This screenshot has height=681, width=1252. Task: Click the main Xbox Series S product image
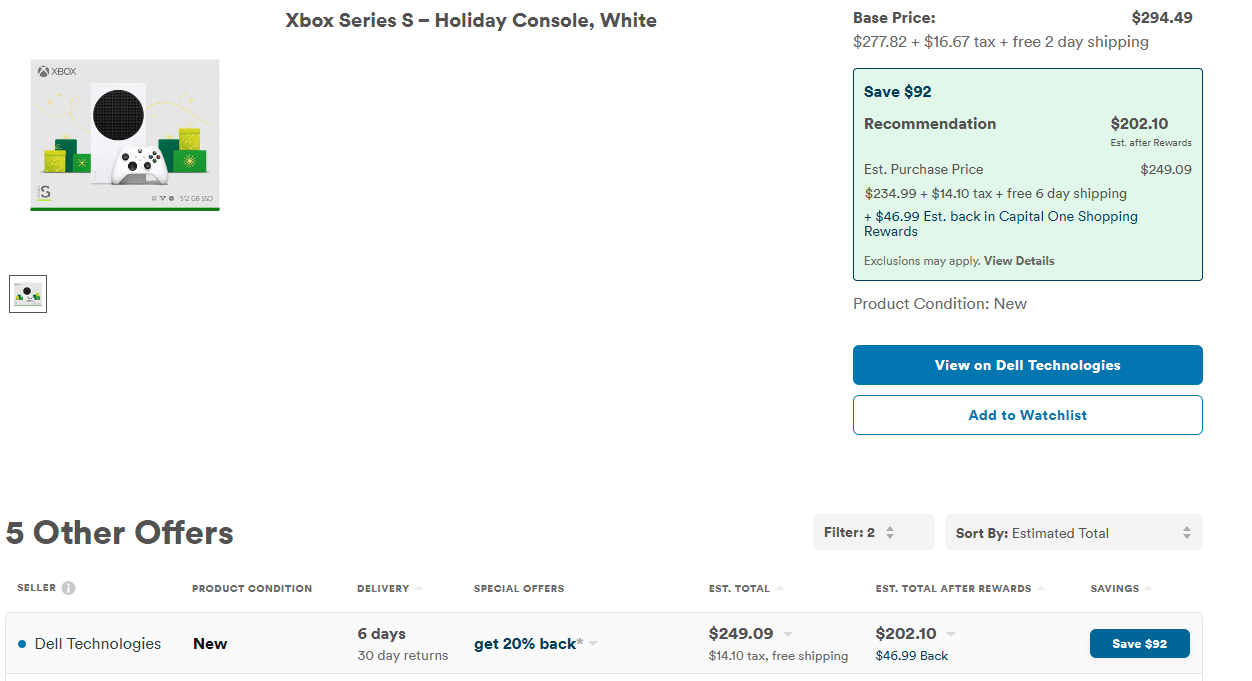[x=125, y=135]
